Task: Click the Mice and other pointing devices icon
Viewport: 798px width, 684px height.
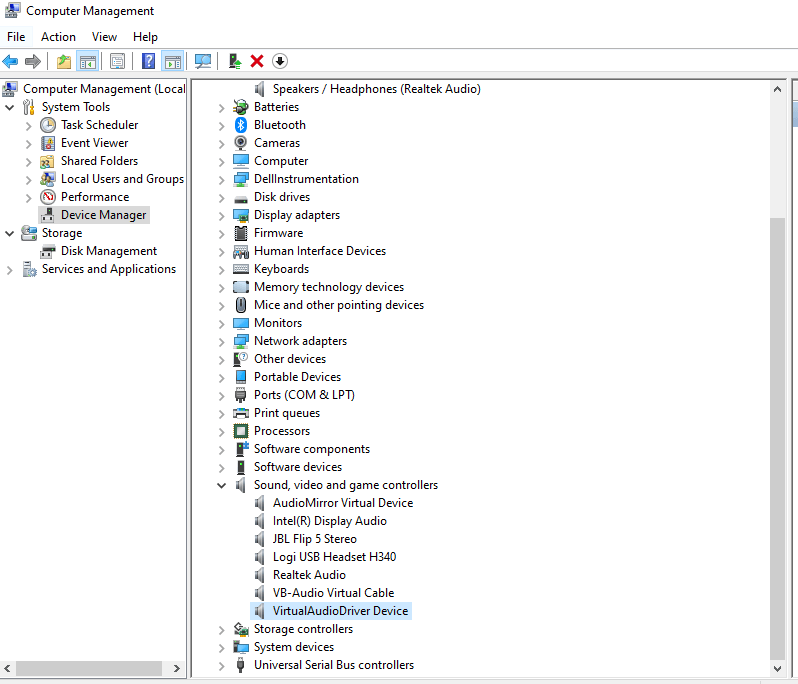Action: (241, 305)
